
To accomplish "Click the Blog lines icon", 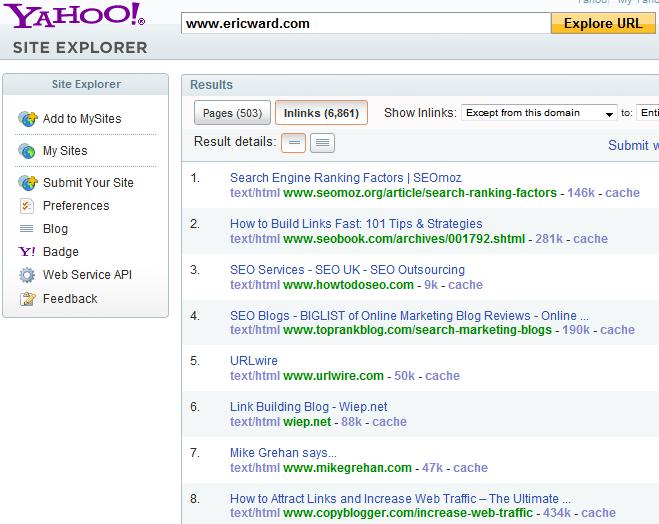I will coord(26,229).
